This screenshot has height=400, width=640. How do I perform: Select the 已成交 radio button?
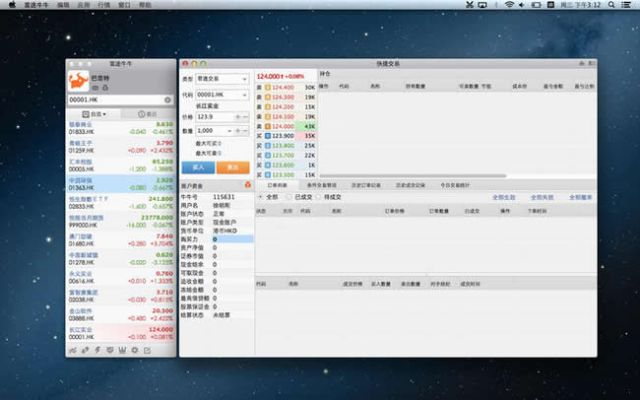pyautogui.click(x=289, y=197)
